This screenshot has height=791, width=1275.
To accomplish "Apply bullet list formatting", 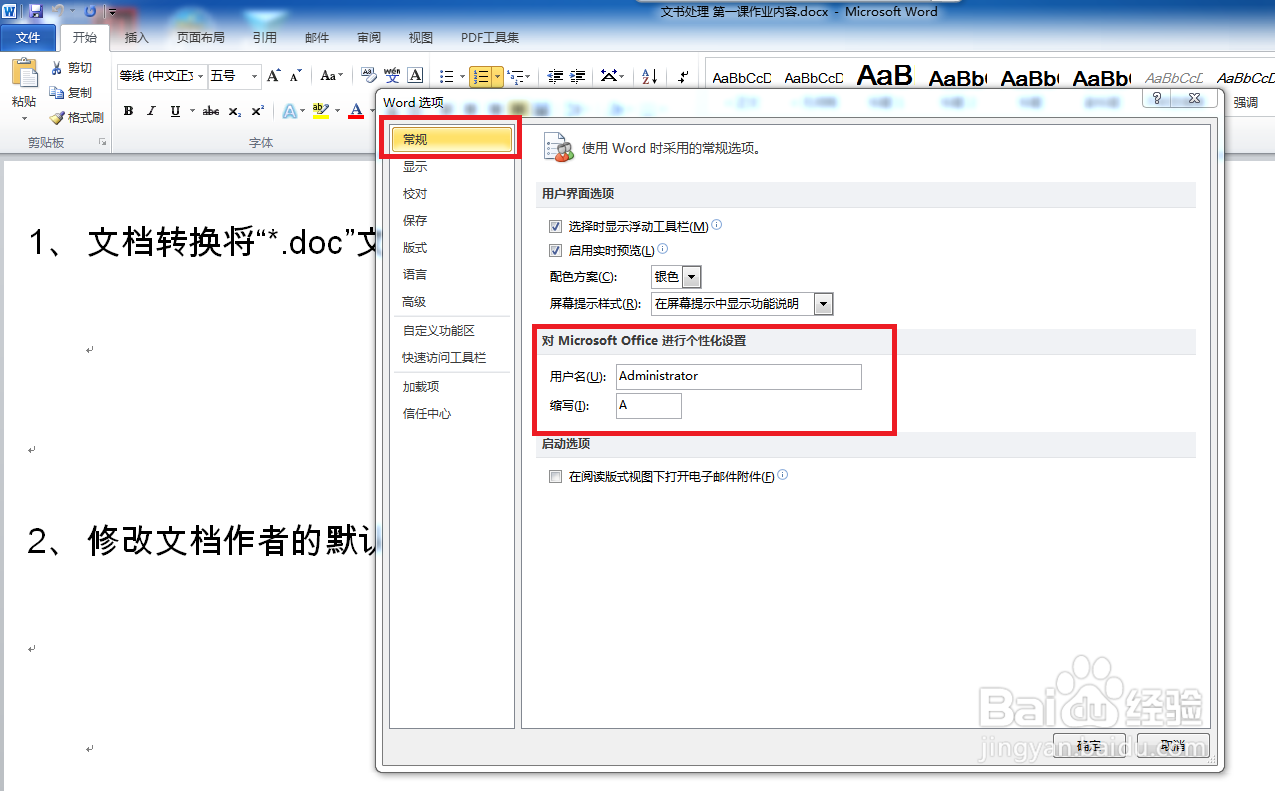I will (x=446, y=76).
